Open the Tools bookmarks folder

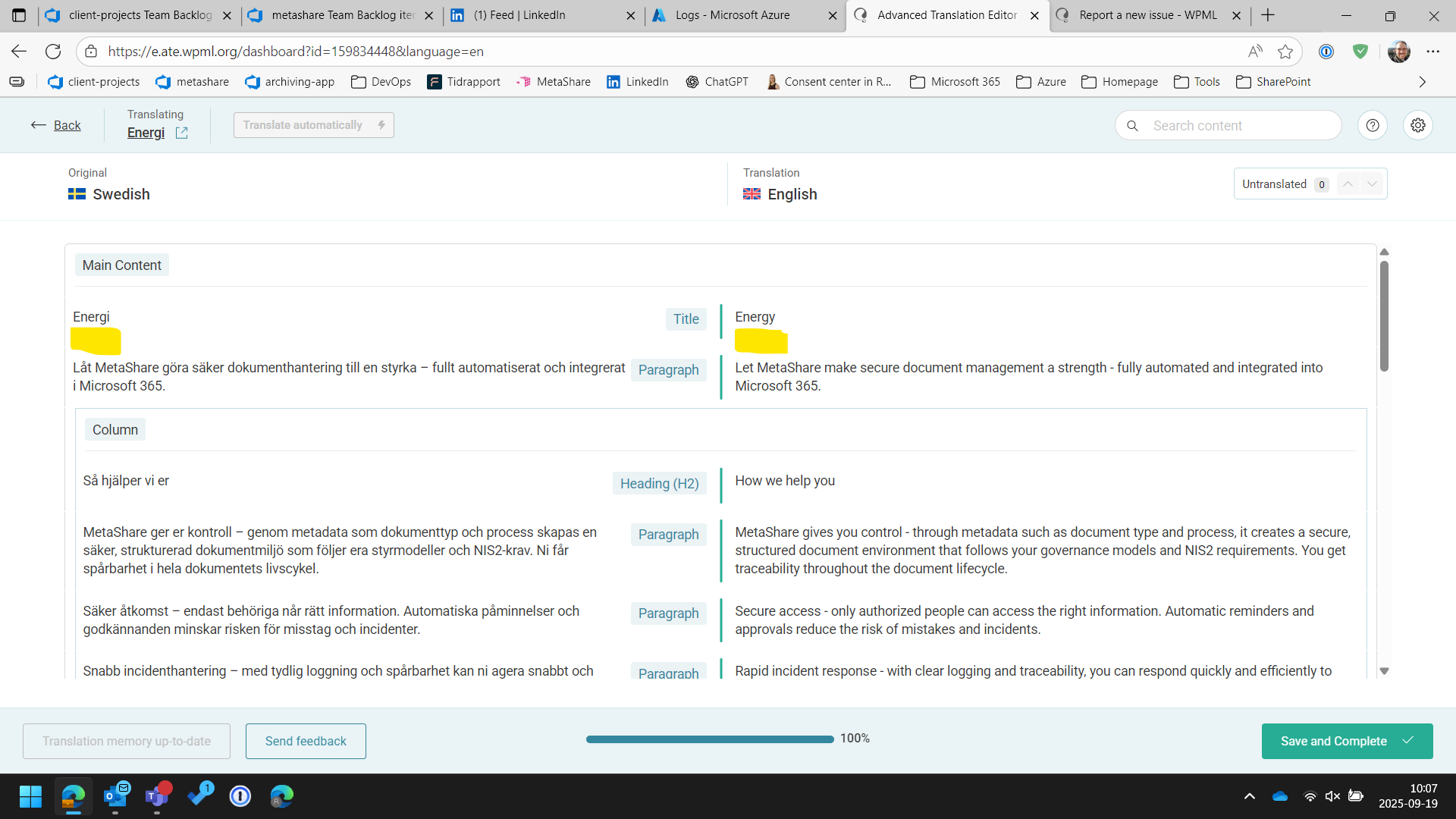tap(1196, 82)
